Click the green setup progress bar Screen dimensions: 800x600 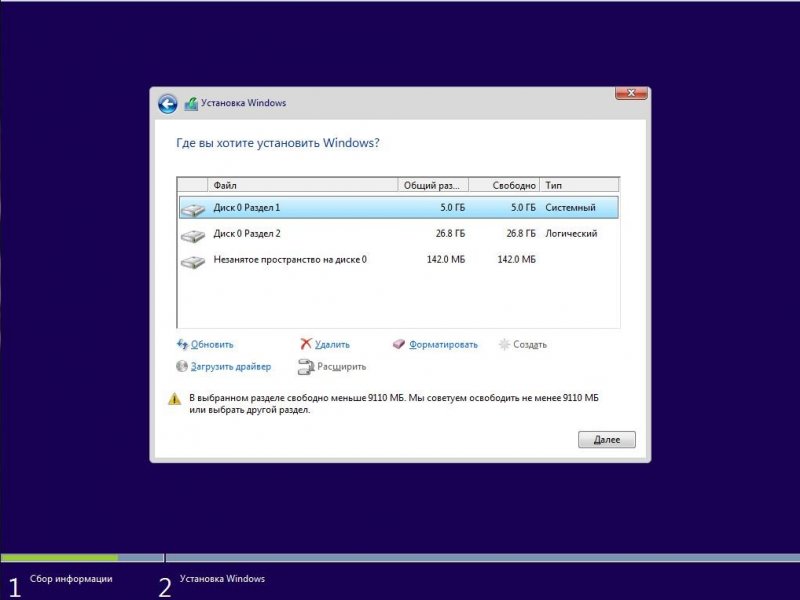tap(59, 558)
